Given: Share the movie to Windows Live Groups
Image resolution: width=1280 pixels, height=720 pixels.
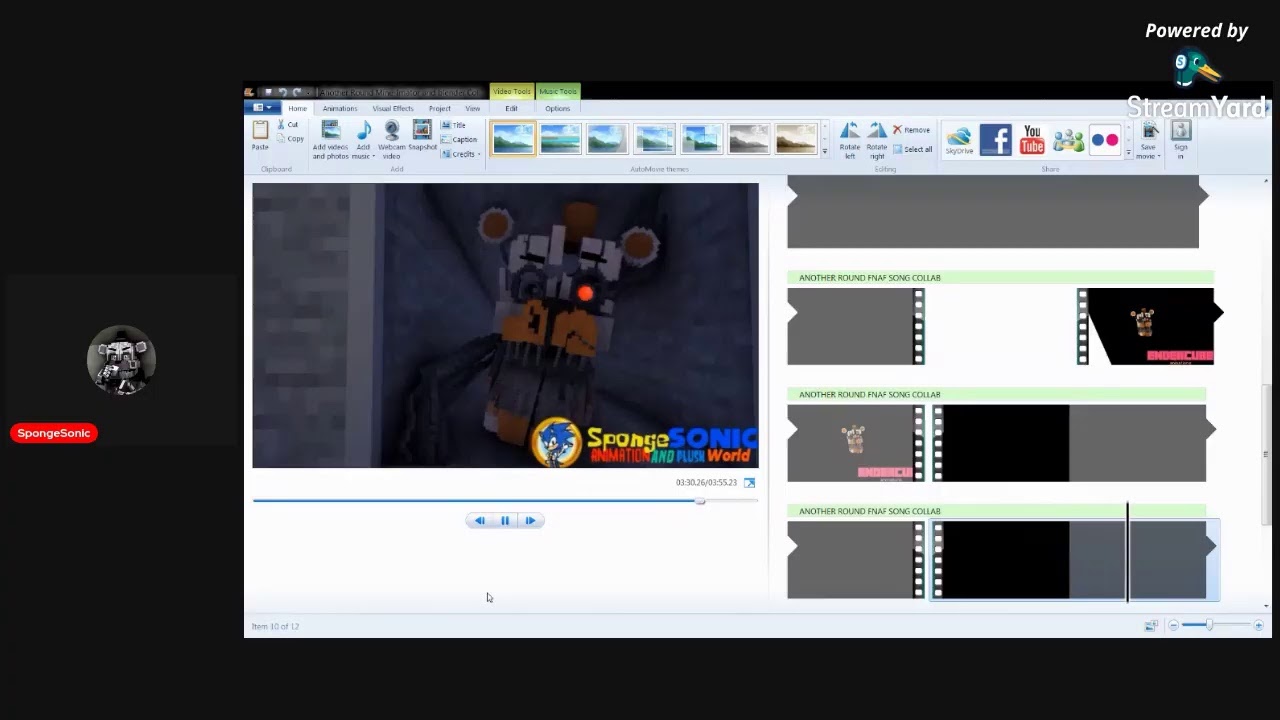Looking at the screenshot, I should (1068, 140).
